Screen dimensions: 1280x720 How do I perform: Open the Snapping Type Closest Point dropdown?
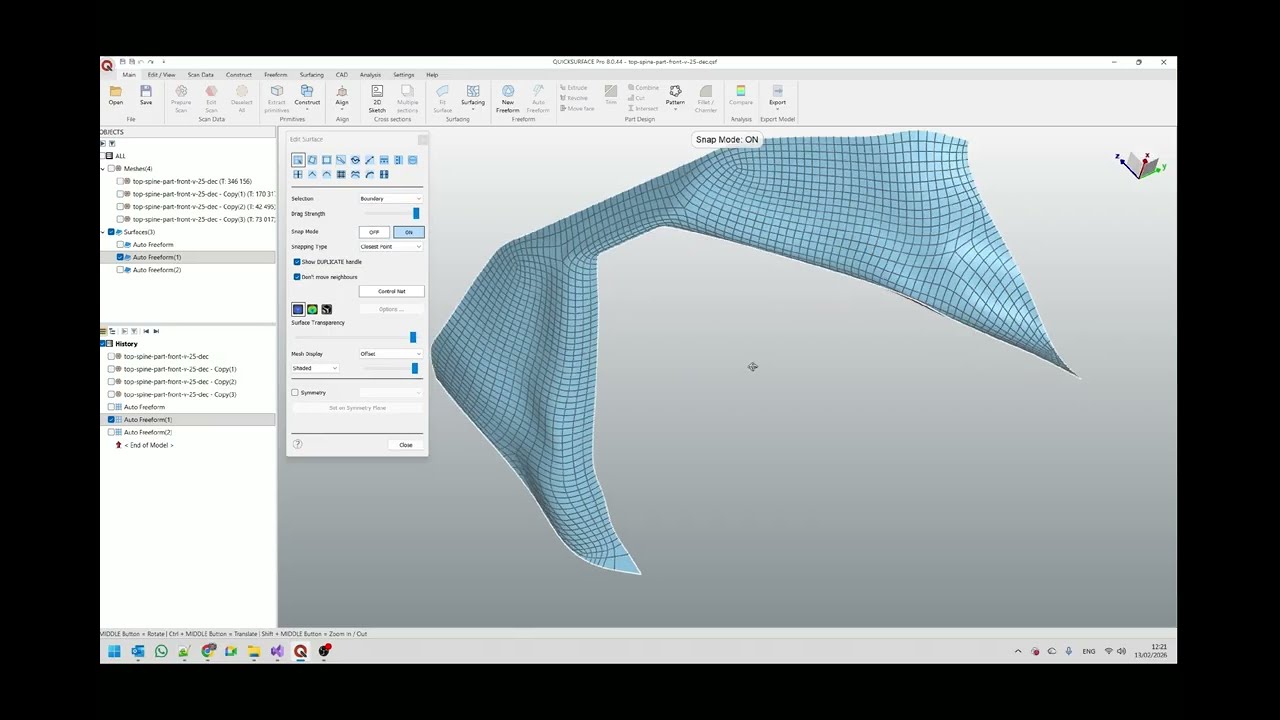click(391, 247)
